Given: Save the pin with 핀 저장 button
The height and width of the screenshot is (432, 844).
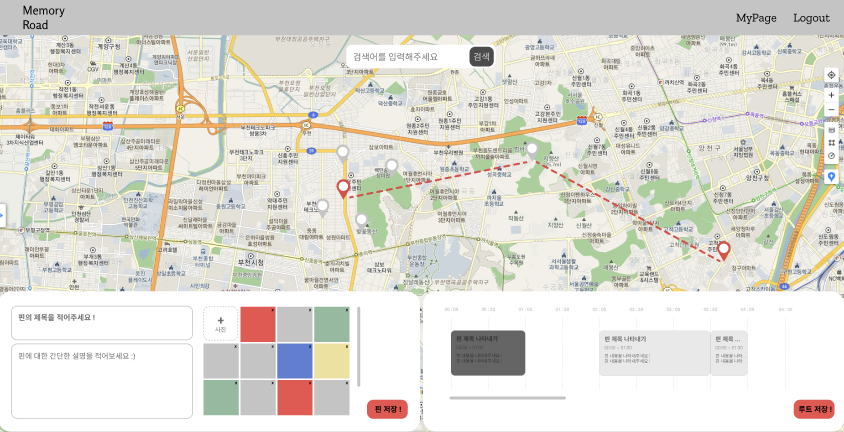Looking at the screenshot, I should (388, 409).
